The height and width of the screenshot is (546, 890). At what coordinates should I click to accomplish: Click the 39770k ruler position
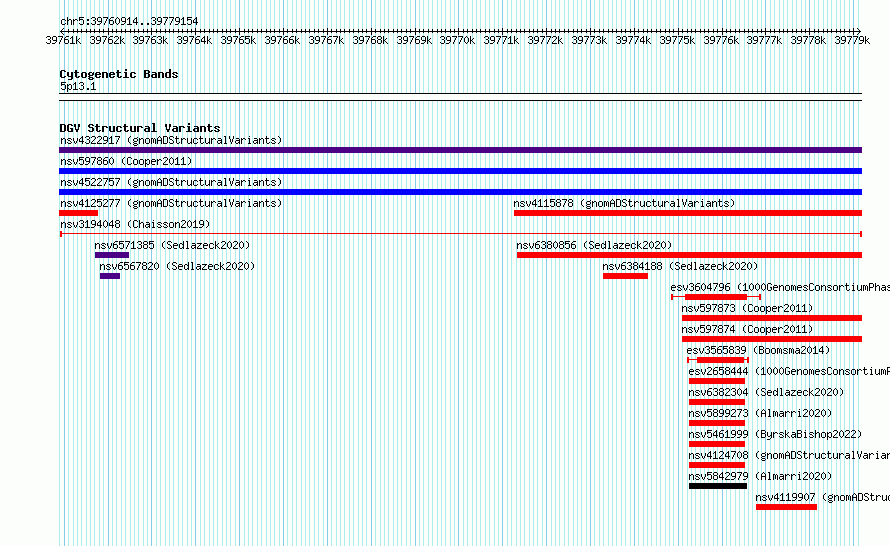(x=457, y=40)
